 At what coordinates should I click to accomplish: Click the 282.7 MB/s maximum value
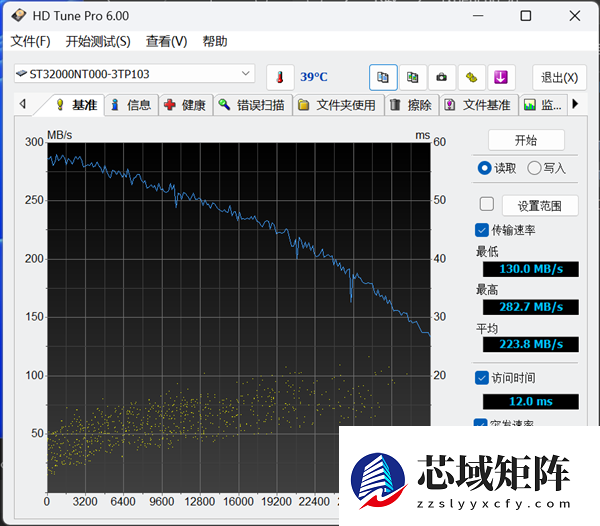531,307
